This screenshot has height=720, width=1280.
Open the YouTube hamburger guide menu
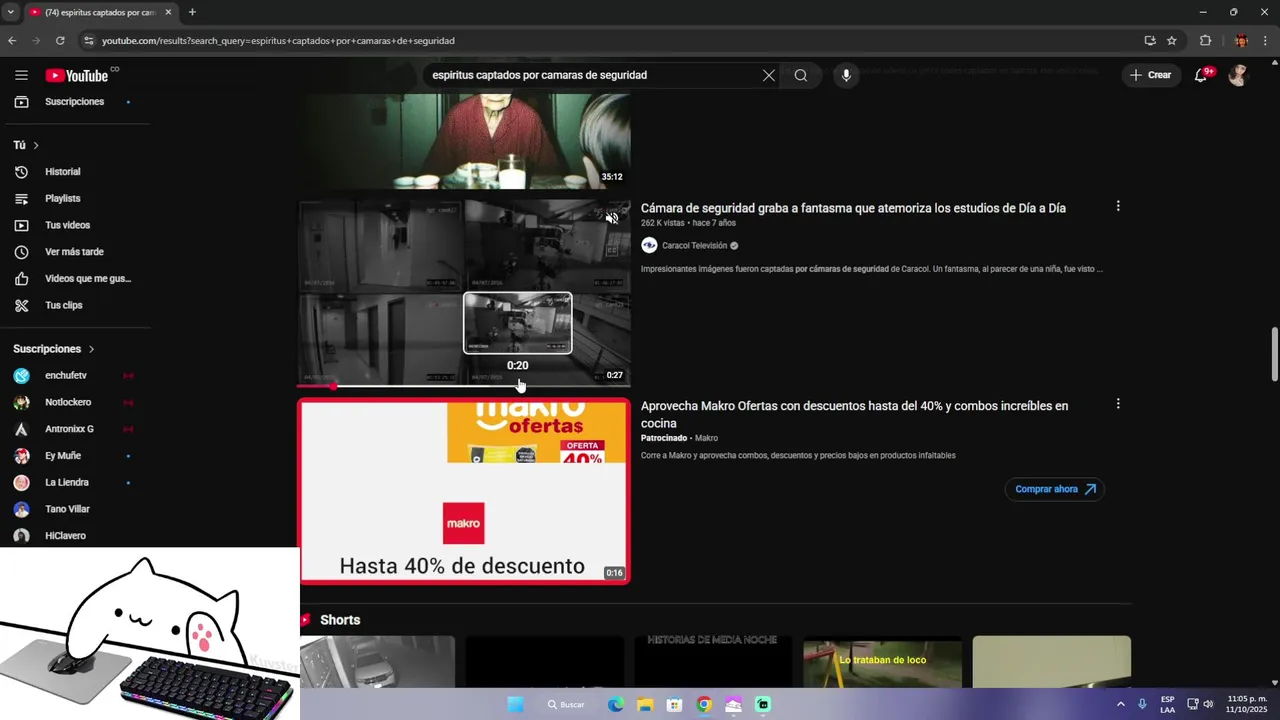point(21,75)
